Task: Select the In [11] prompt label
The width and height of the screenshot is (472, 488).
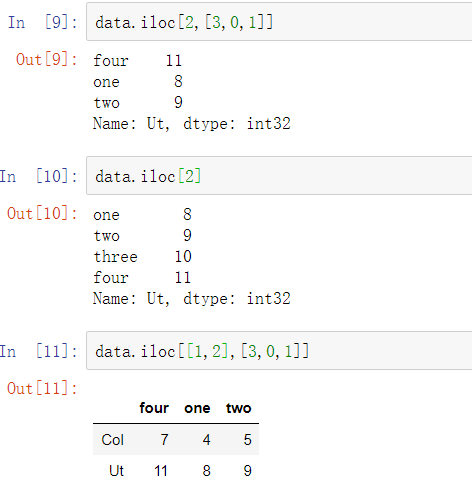Action: pyautogui.click(x=39, y=351)
